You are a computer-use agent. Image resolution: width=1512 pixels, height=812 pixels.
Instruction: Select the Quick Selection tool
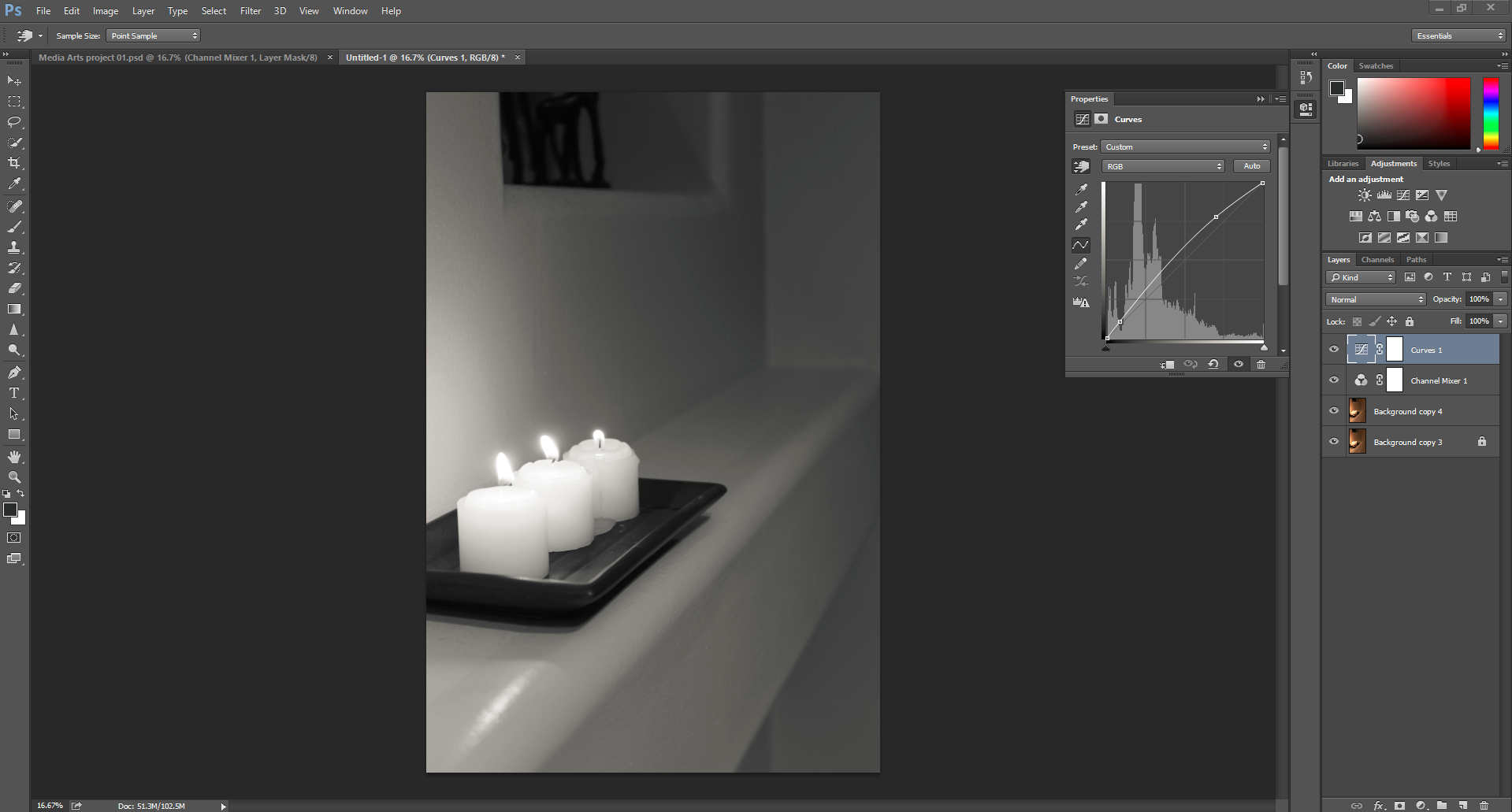[x=14, y=143]
